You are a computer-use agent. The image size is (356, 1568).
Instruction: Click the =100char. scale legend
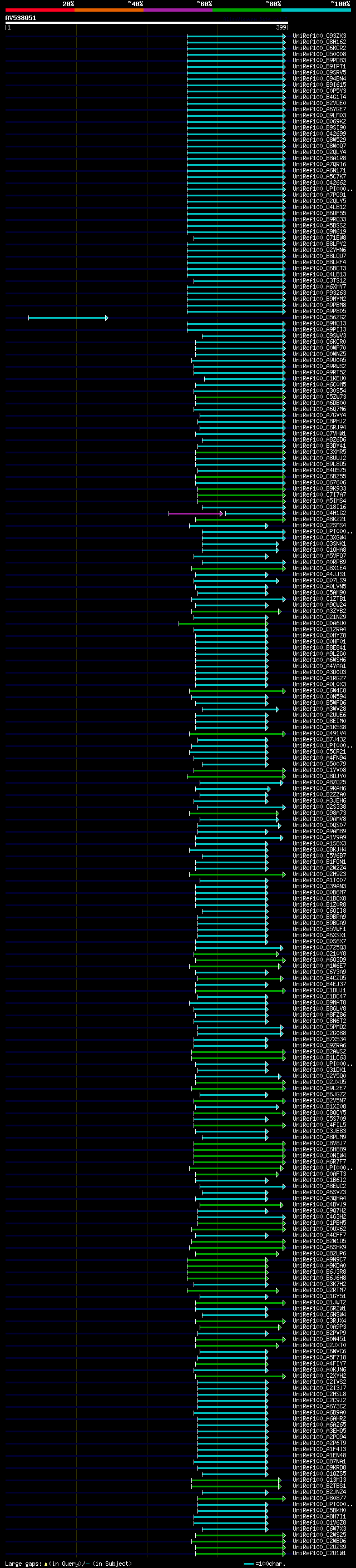pyautogui.click(x=264, y=1563)
